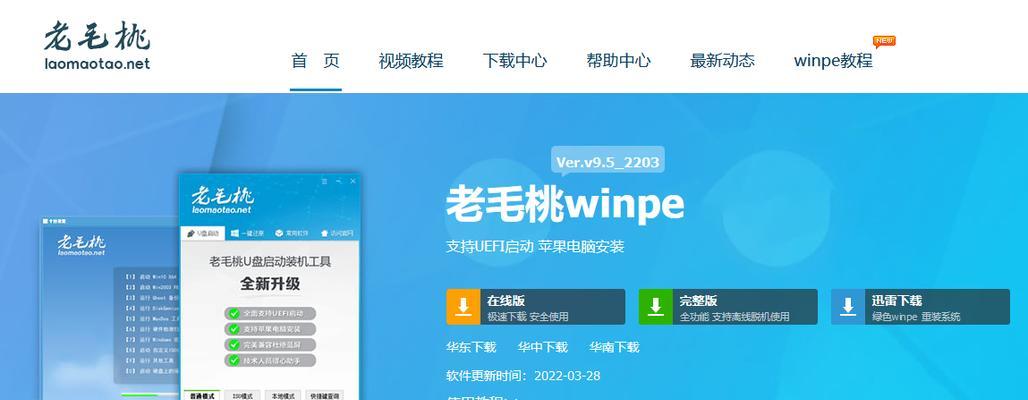
Task: Click the 老毛桃winpe headline text
Action: pyautogui.click(x=564, y=205)
